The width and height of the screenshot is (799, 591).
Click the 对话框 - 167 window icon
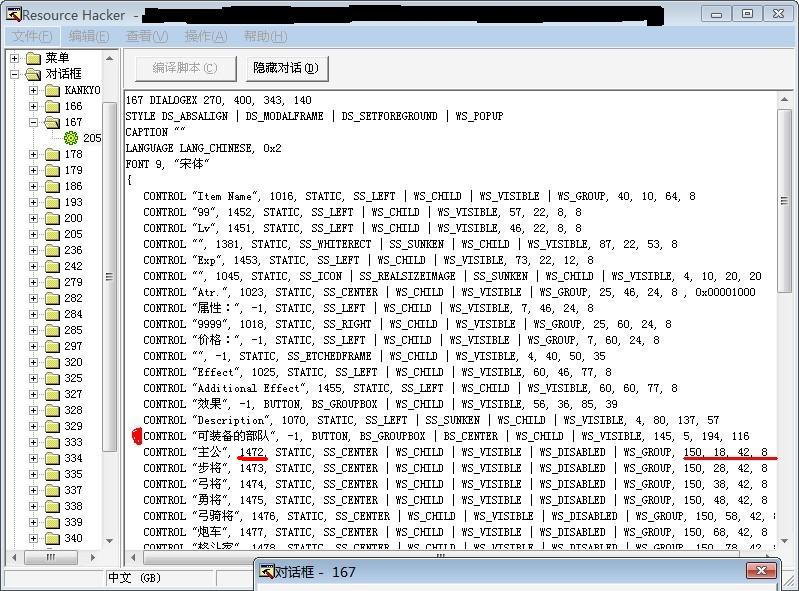point(267,572)
